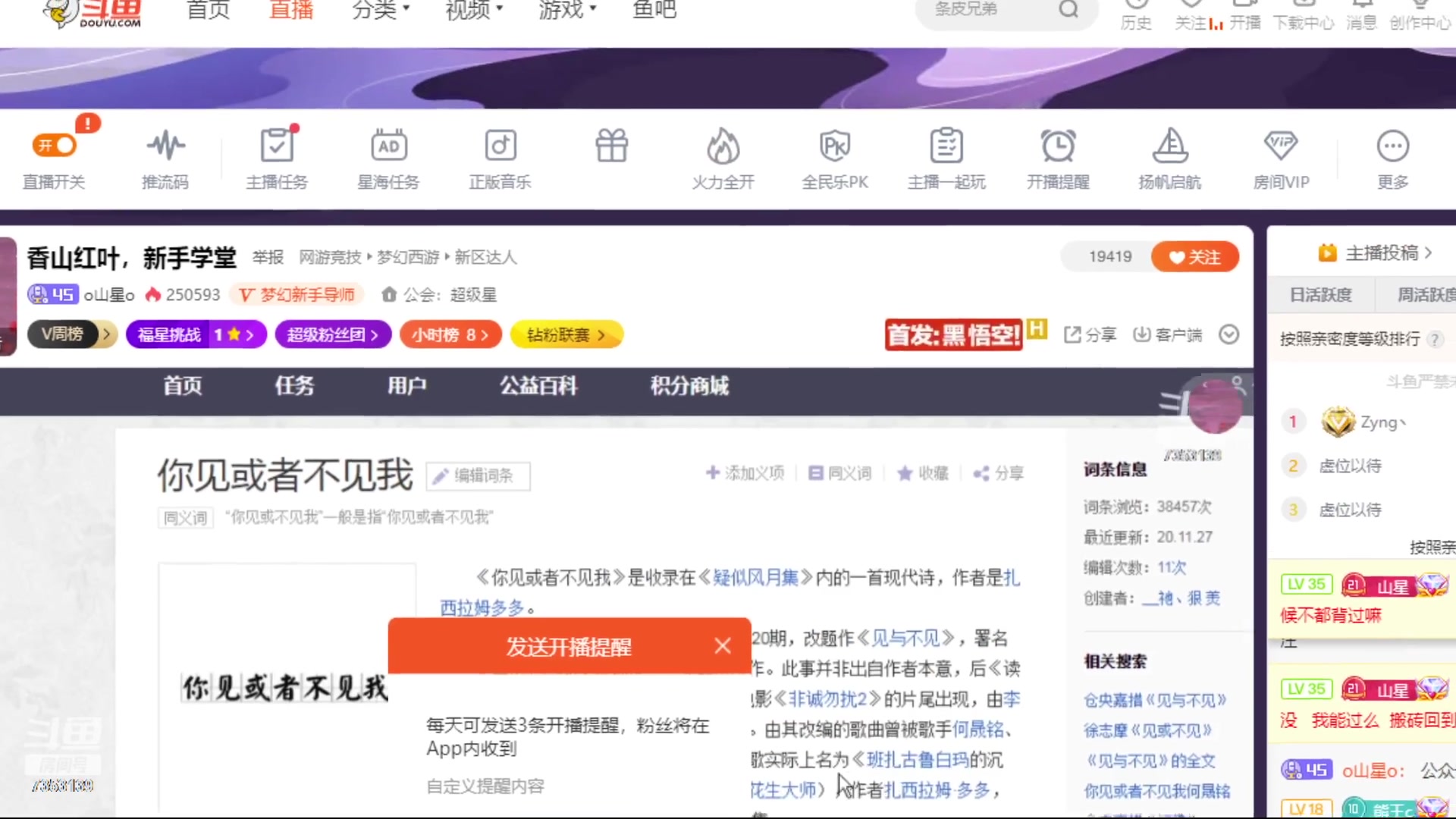The image size is (1456, 819).
Task: Open 福星挑战 badge
Action: coord(196,334)
